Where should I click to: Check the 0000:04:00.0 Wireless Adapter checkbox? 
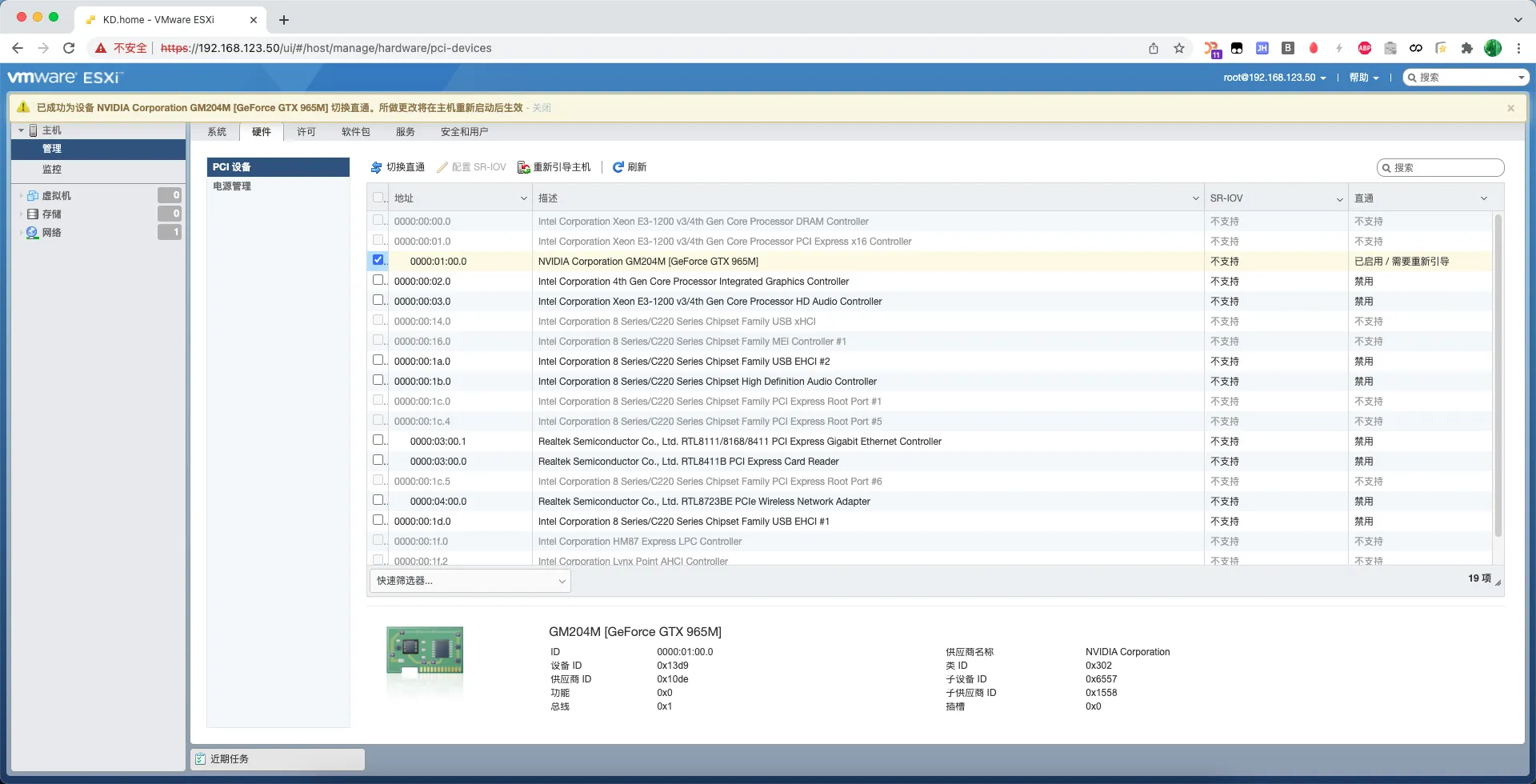(378, 500)
